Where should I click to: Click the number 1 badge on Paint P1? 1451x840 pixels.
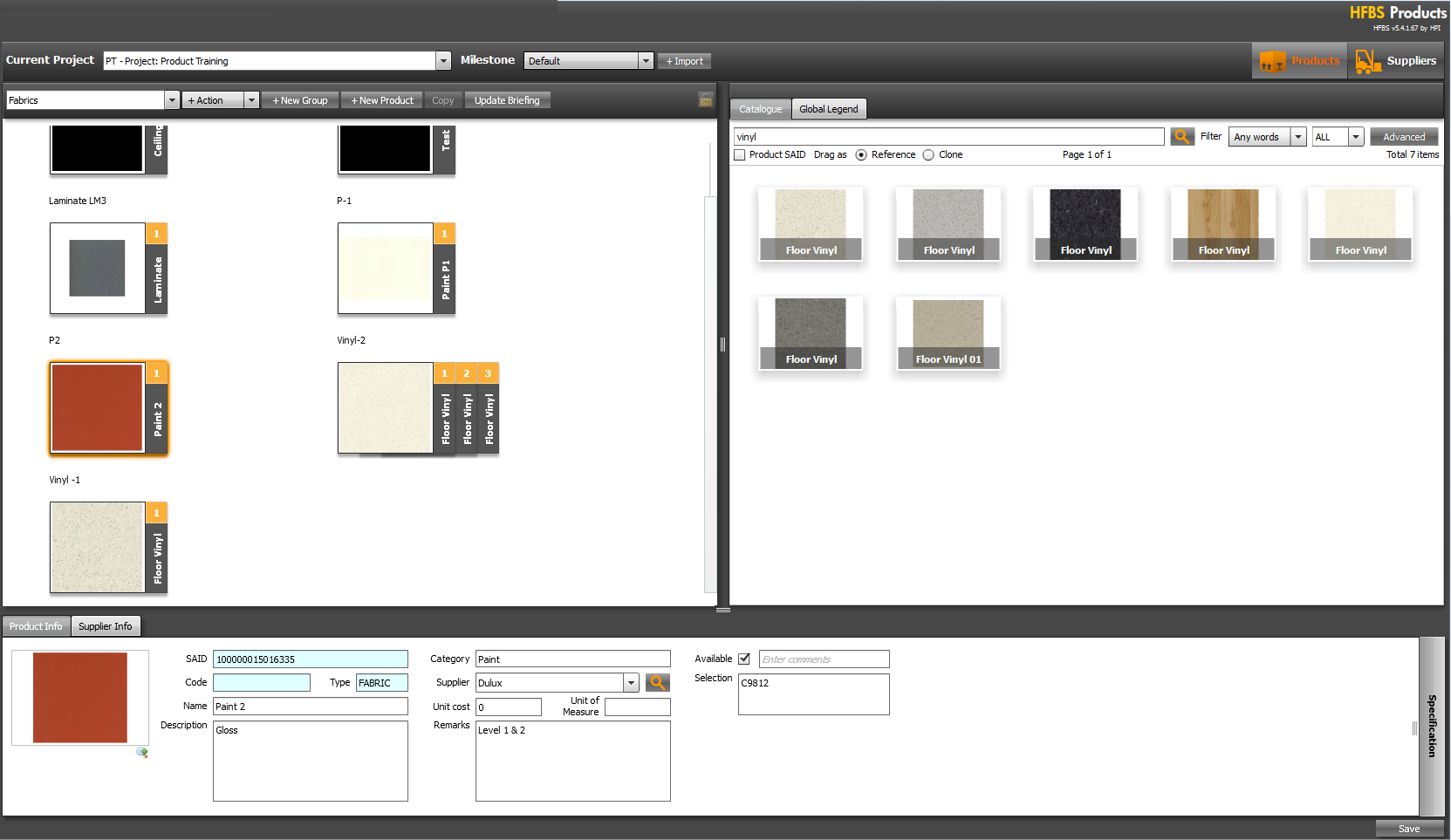[444, 234]
